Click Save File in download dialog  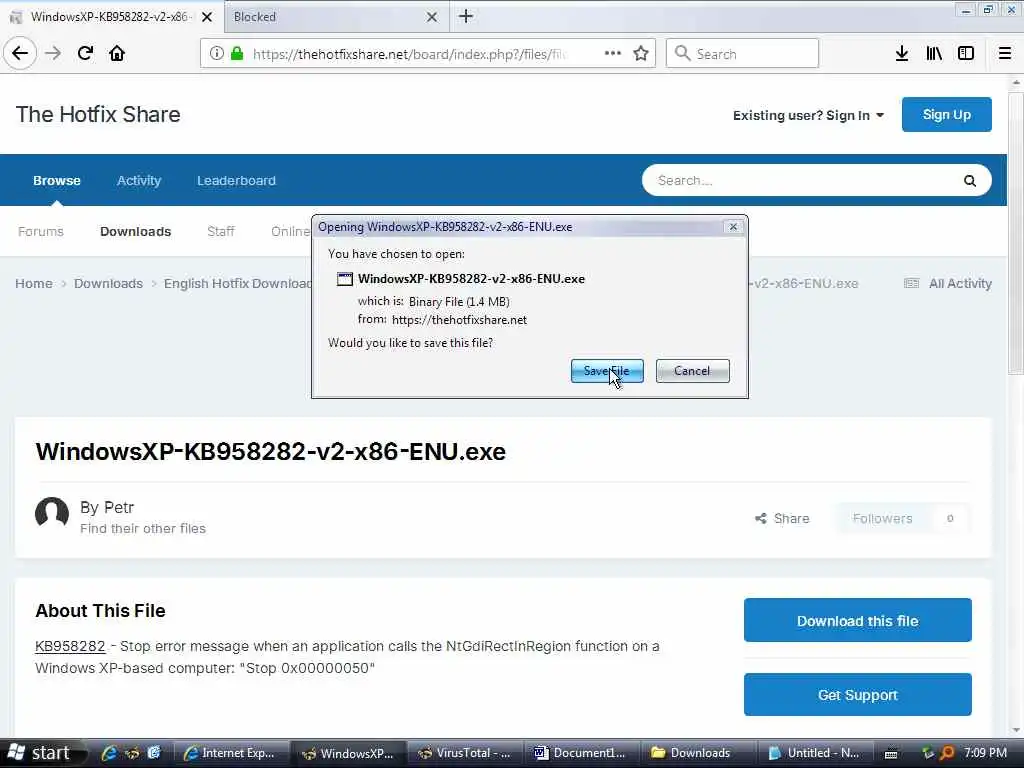pos(607,371)
